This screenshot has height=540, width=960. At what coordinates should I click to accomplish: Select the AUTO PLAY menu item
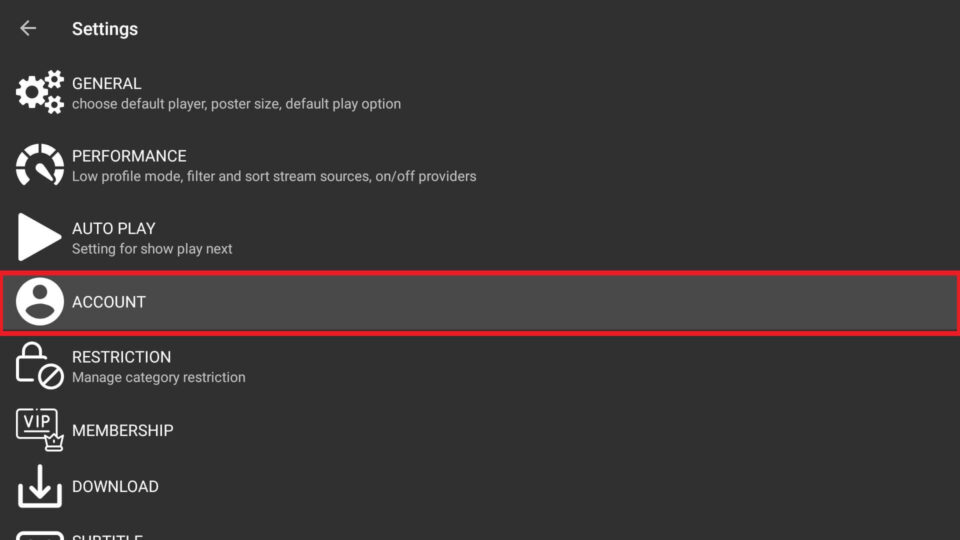click(480, 238)
